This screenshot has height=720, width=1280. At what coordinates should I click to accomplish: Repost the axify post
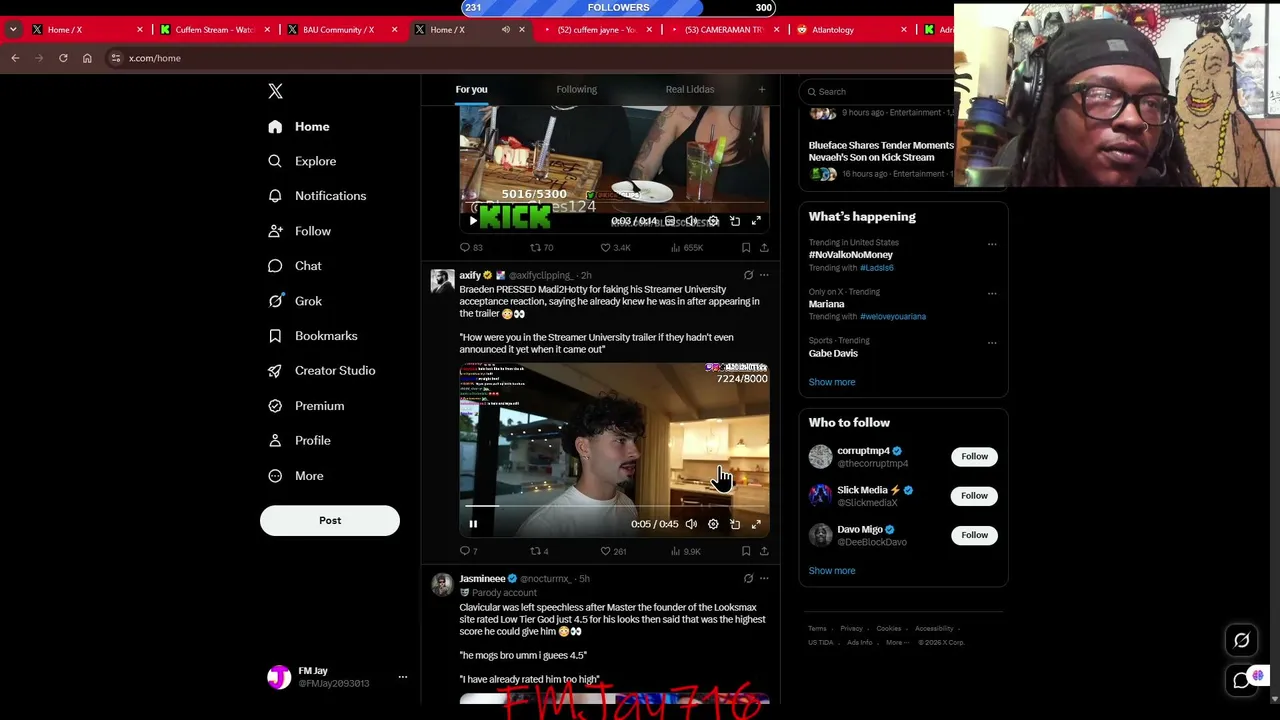click(539, 551)
